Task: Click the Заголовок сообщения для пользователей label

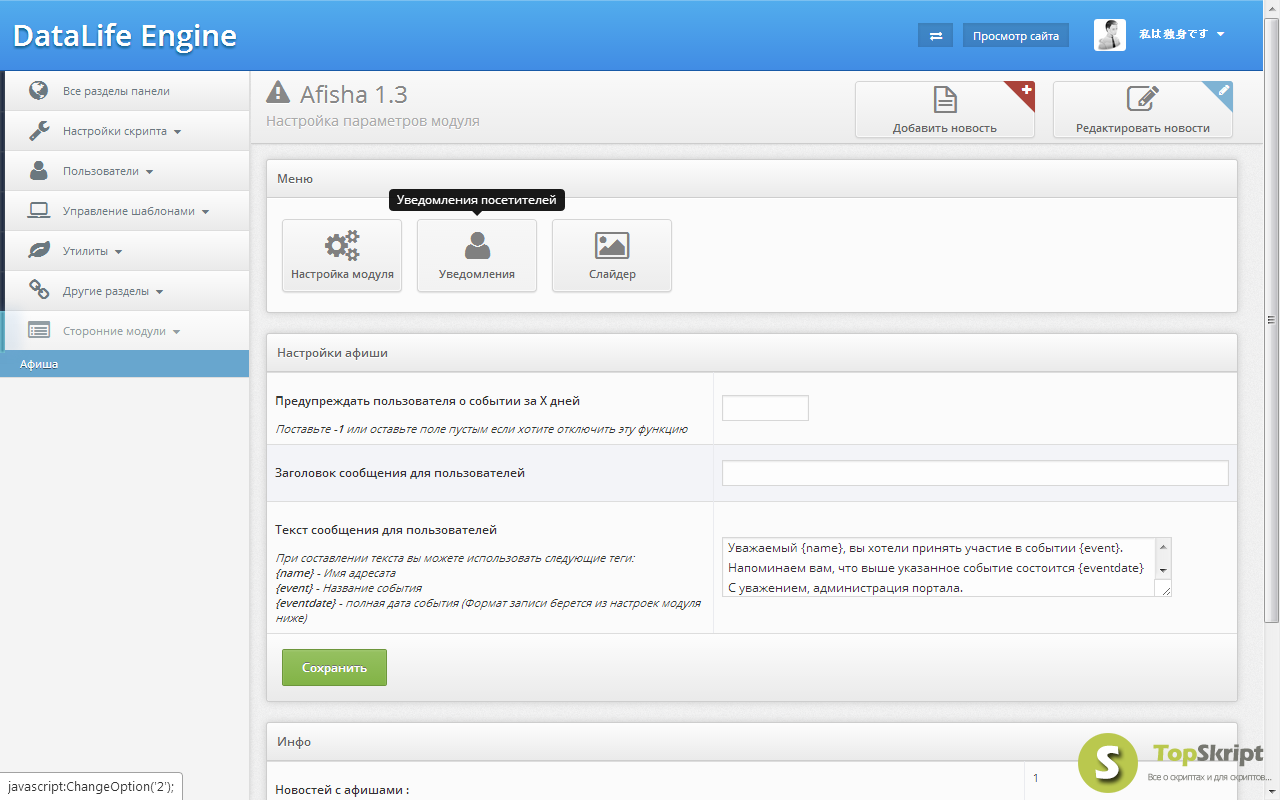Action: (x=400, y=473)
